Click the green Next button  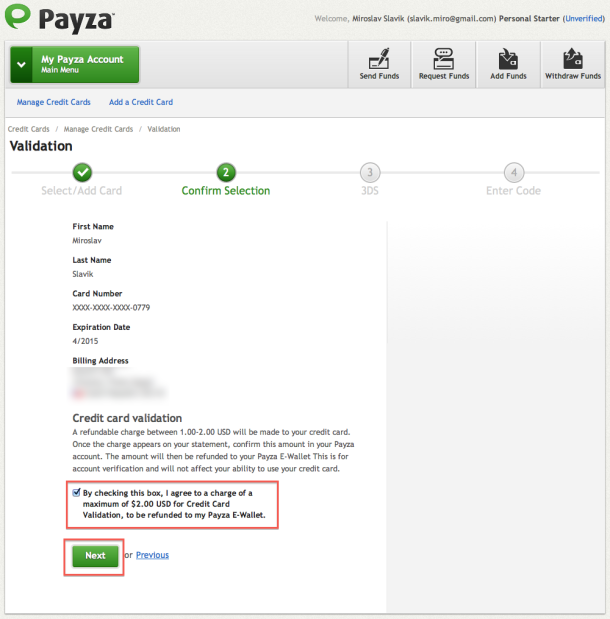pyautogui.click(x=95, y=556)
